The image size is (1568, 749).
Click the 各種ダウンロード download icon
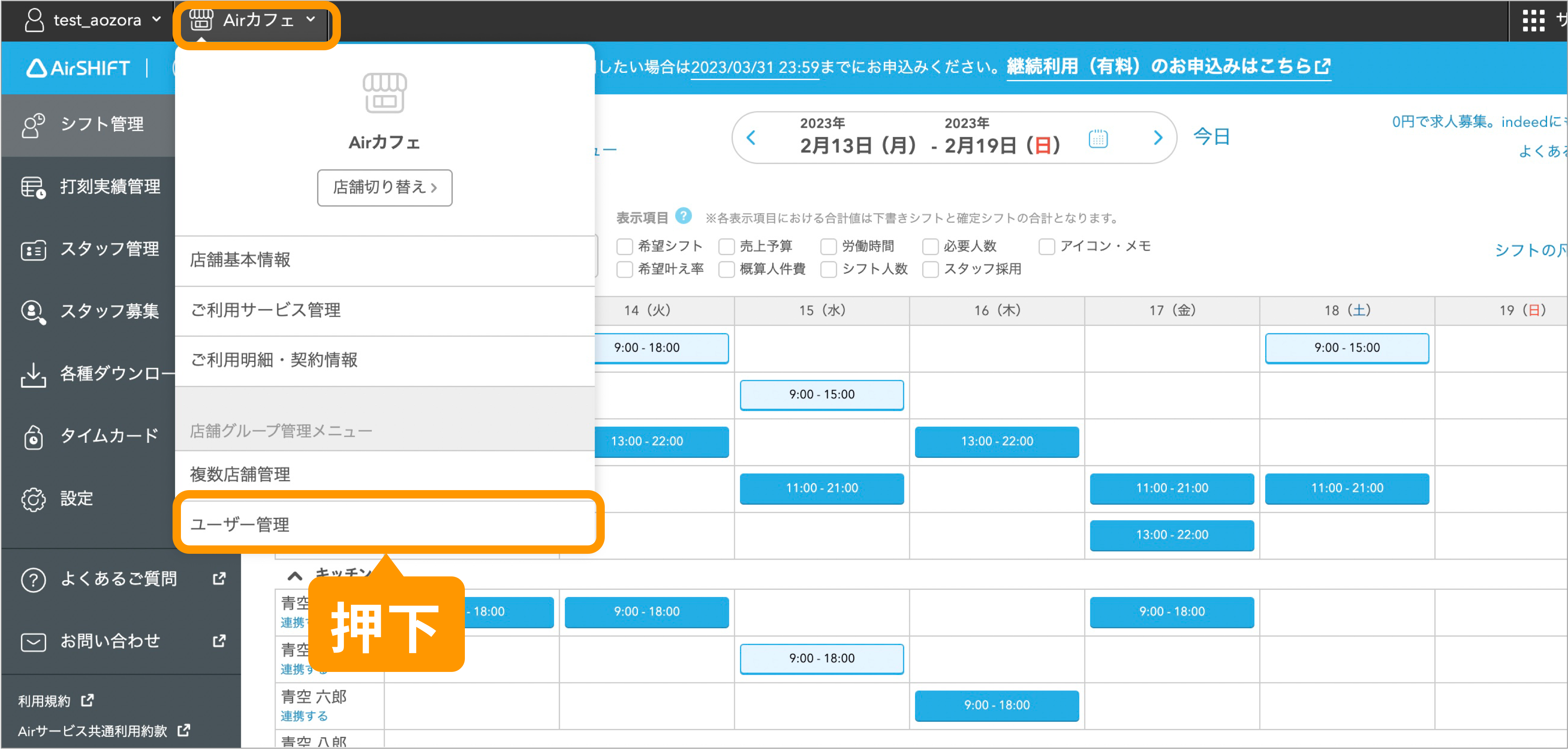[34, 374]
